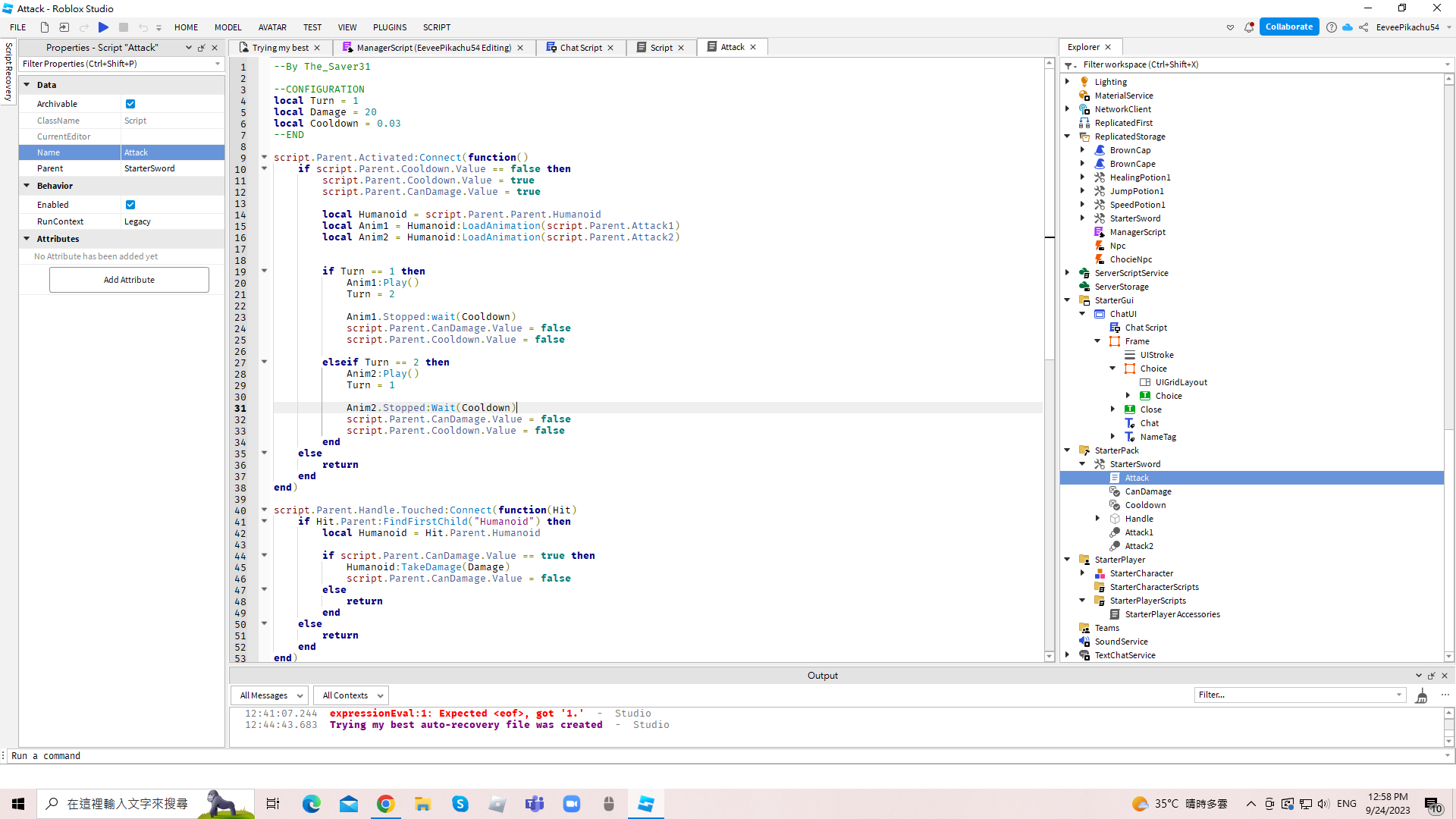Collapse the ReplicatedStorage tree node
The height and width of the screenshot is (819, 1456).
1068,136
